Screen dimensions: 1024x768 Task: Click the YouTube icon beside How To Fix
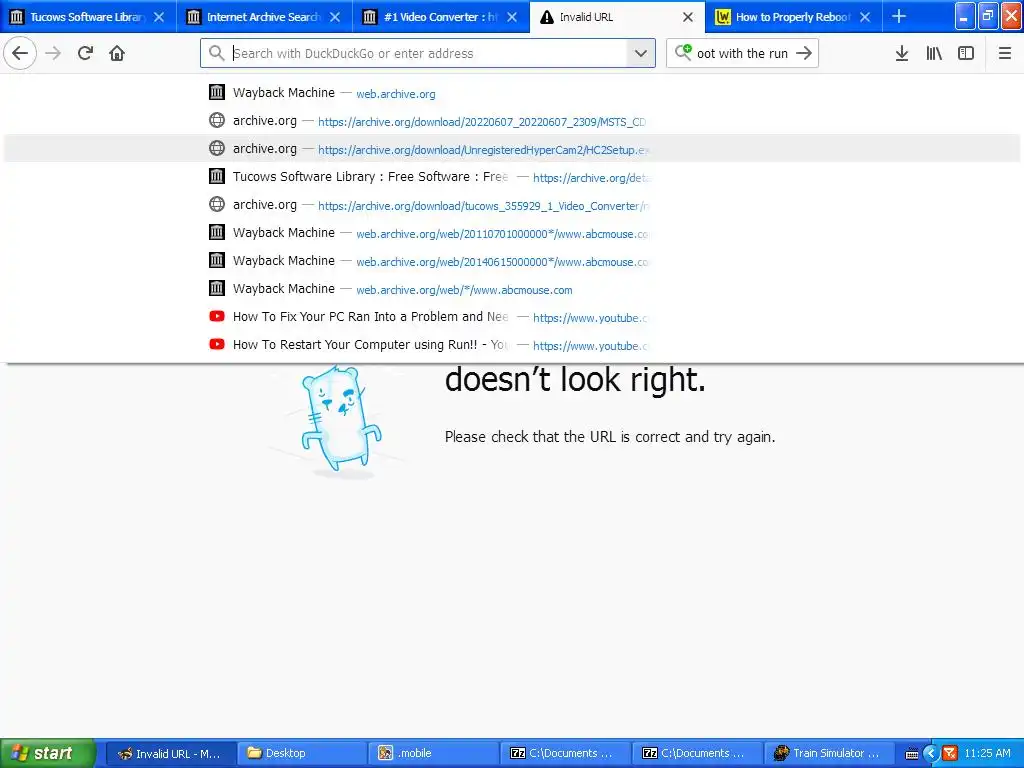coord(217,316)
